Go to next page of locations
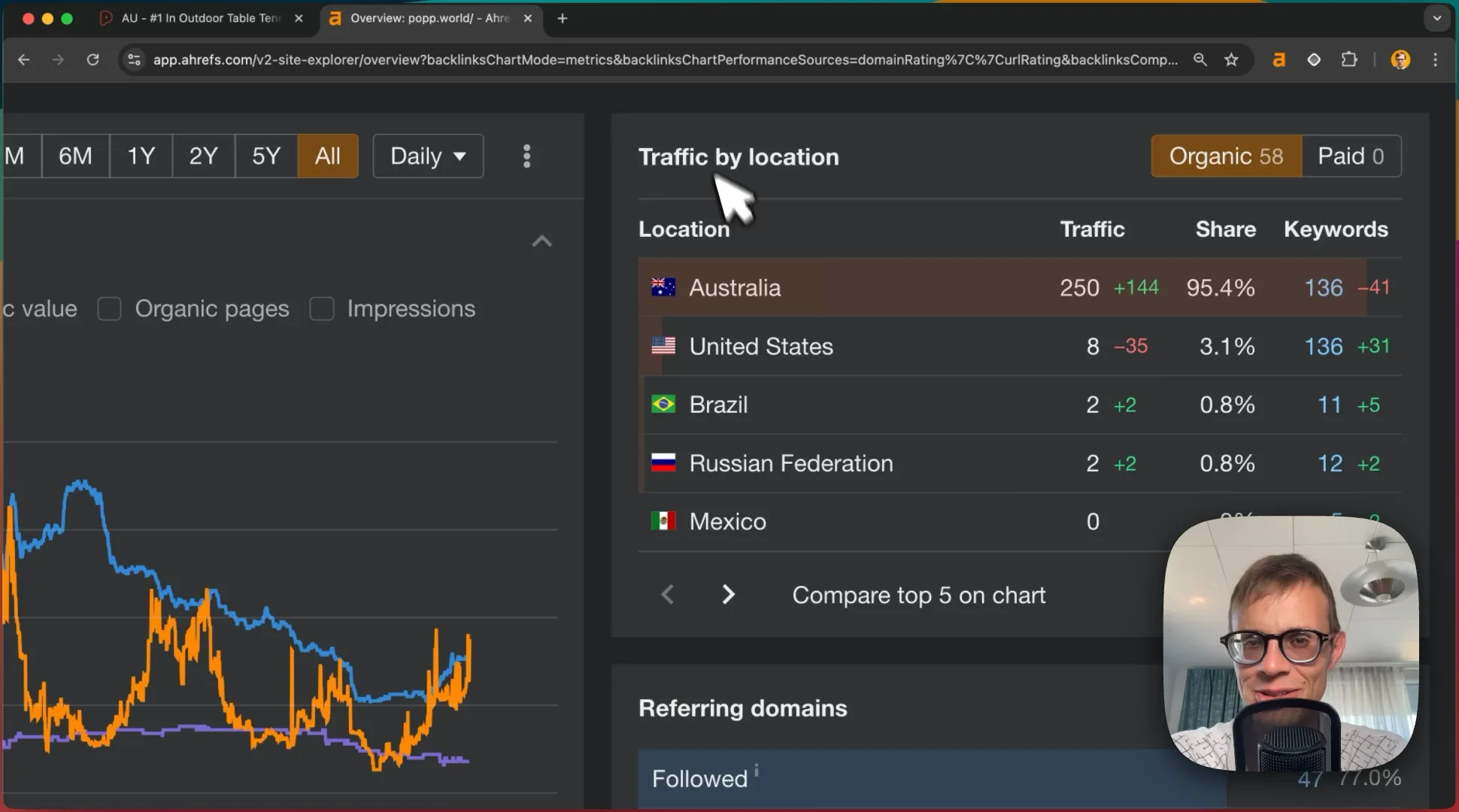 (728, 595)
